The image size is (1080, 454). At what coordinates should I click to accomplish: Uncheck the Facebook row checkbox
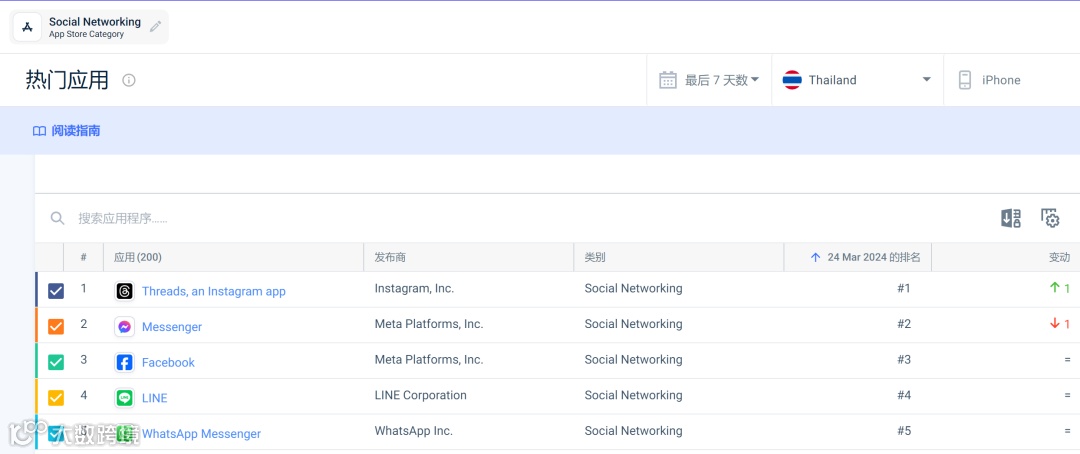(x=56, y=362)
